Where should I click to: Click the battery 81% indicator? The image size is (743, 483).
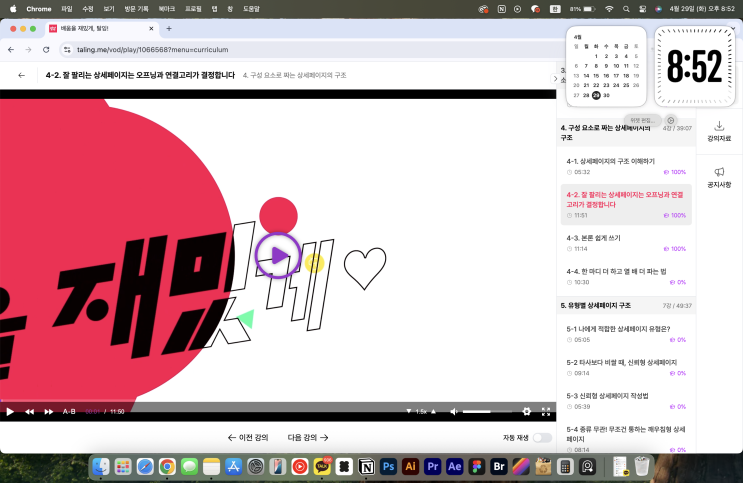click(x=582, y=9)
